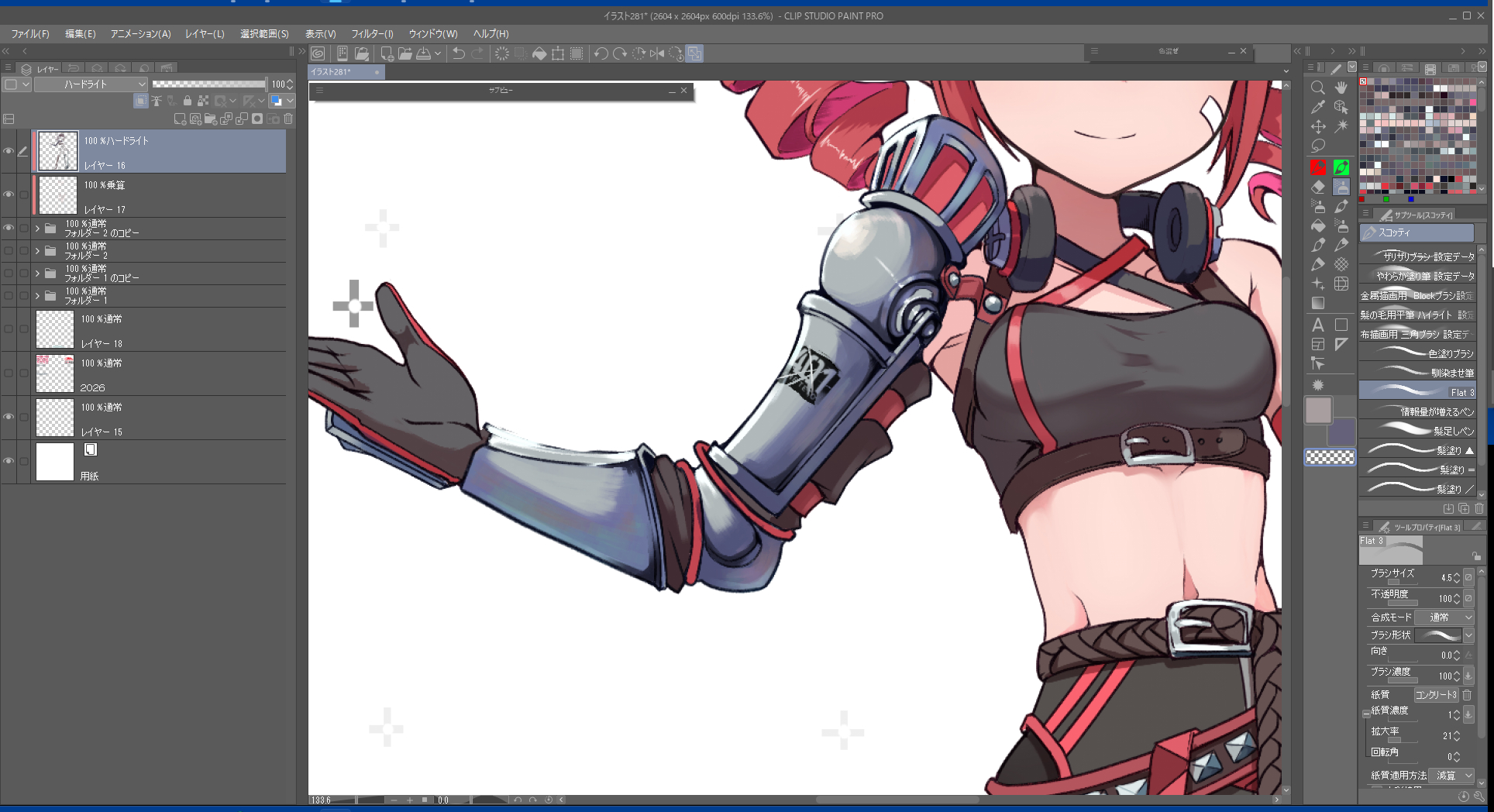Expand フォルダー 1 layer folder

[x=37, y=296]
